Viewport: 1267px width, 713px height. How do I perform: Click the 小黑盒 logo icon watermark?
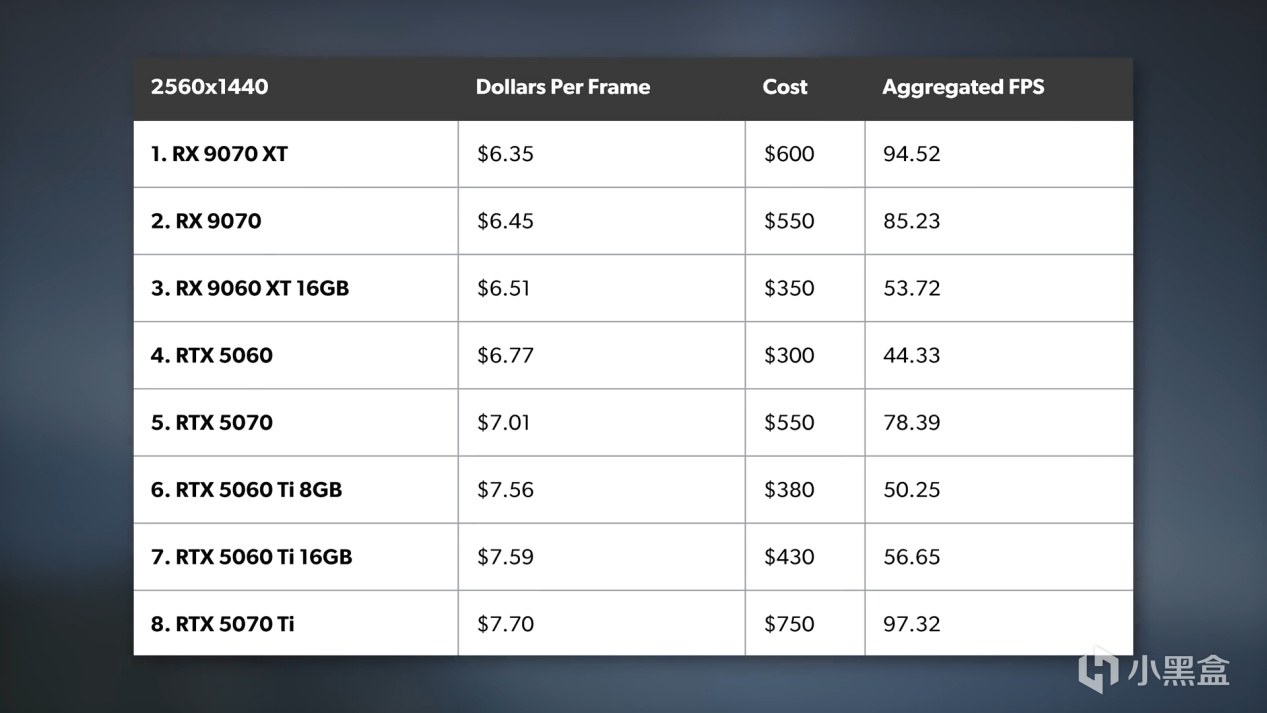(1098, 670)
